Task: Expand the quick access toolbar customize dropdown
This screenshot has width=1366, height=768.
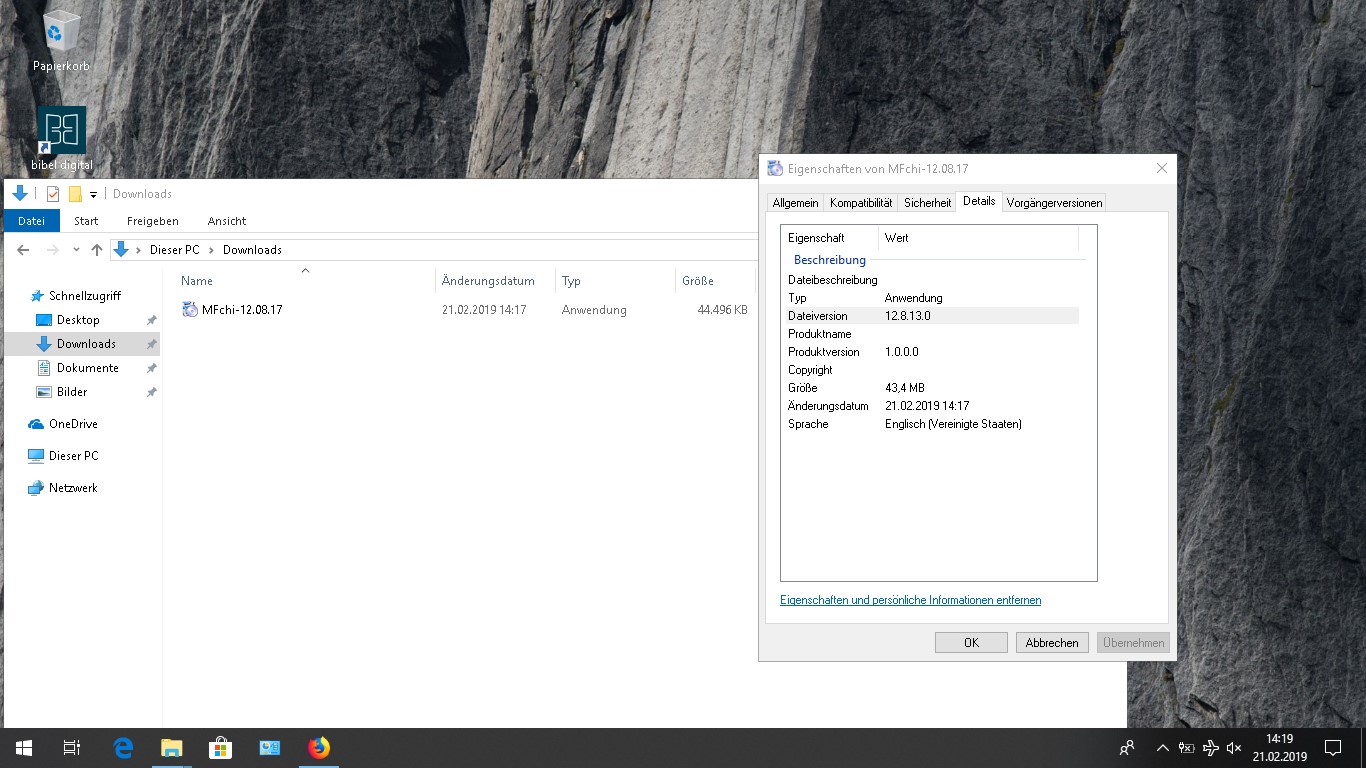Action: 93,194
